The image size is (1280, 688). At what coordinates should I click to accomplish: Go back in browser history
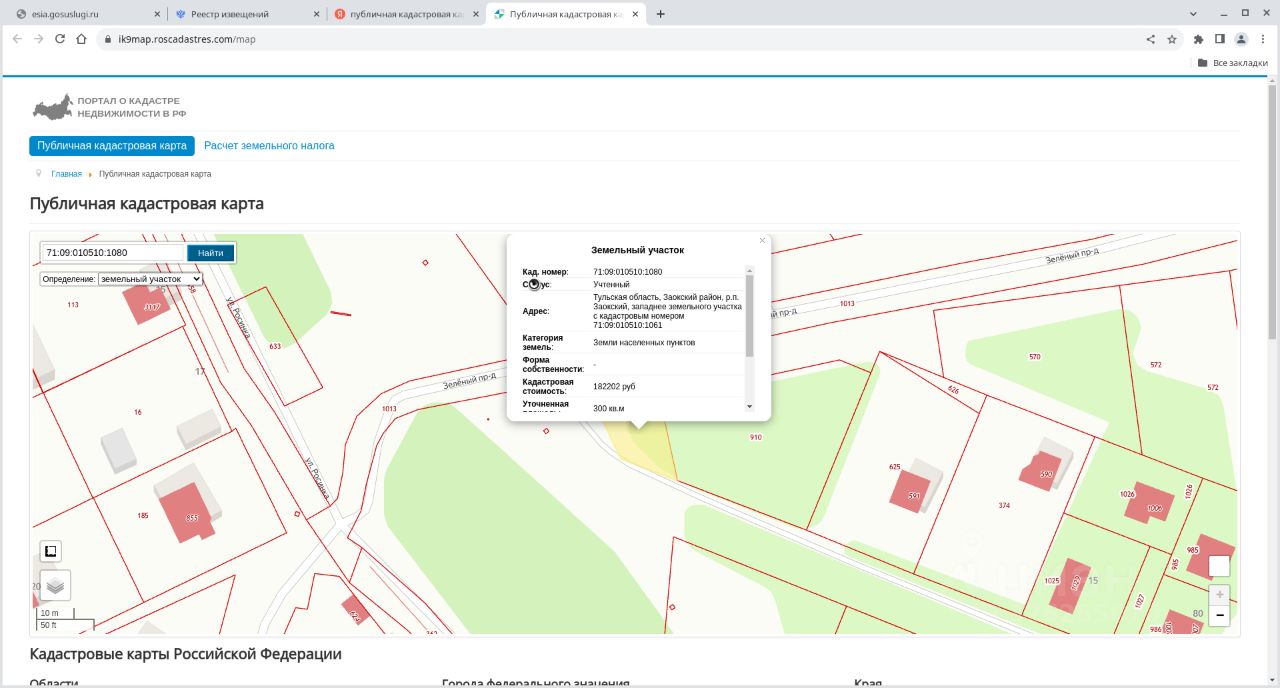pos(16,39)
